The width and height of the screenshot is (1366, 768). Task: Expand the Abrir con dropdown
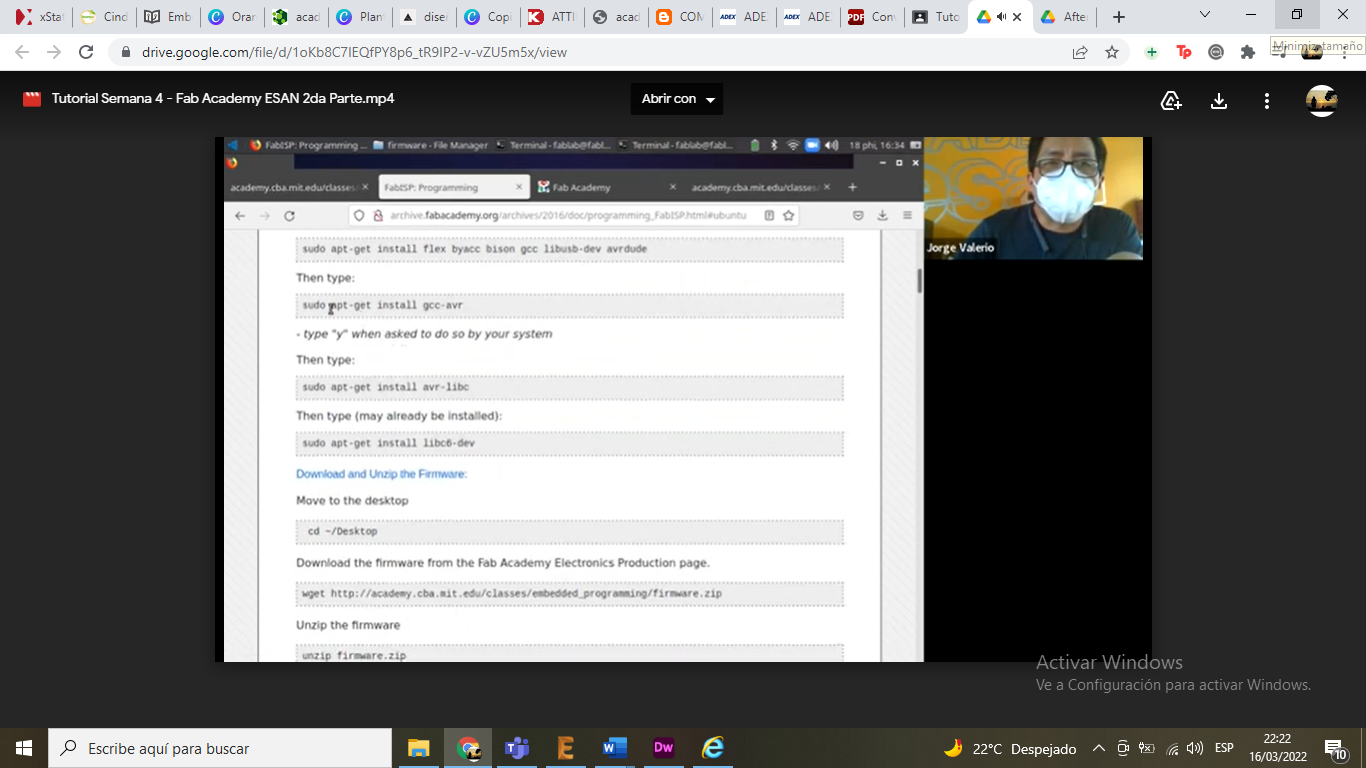pyautogui.click(x=677, y=99)
